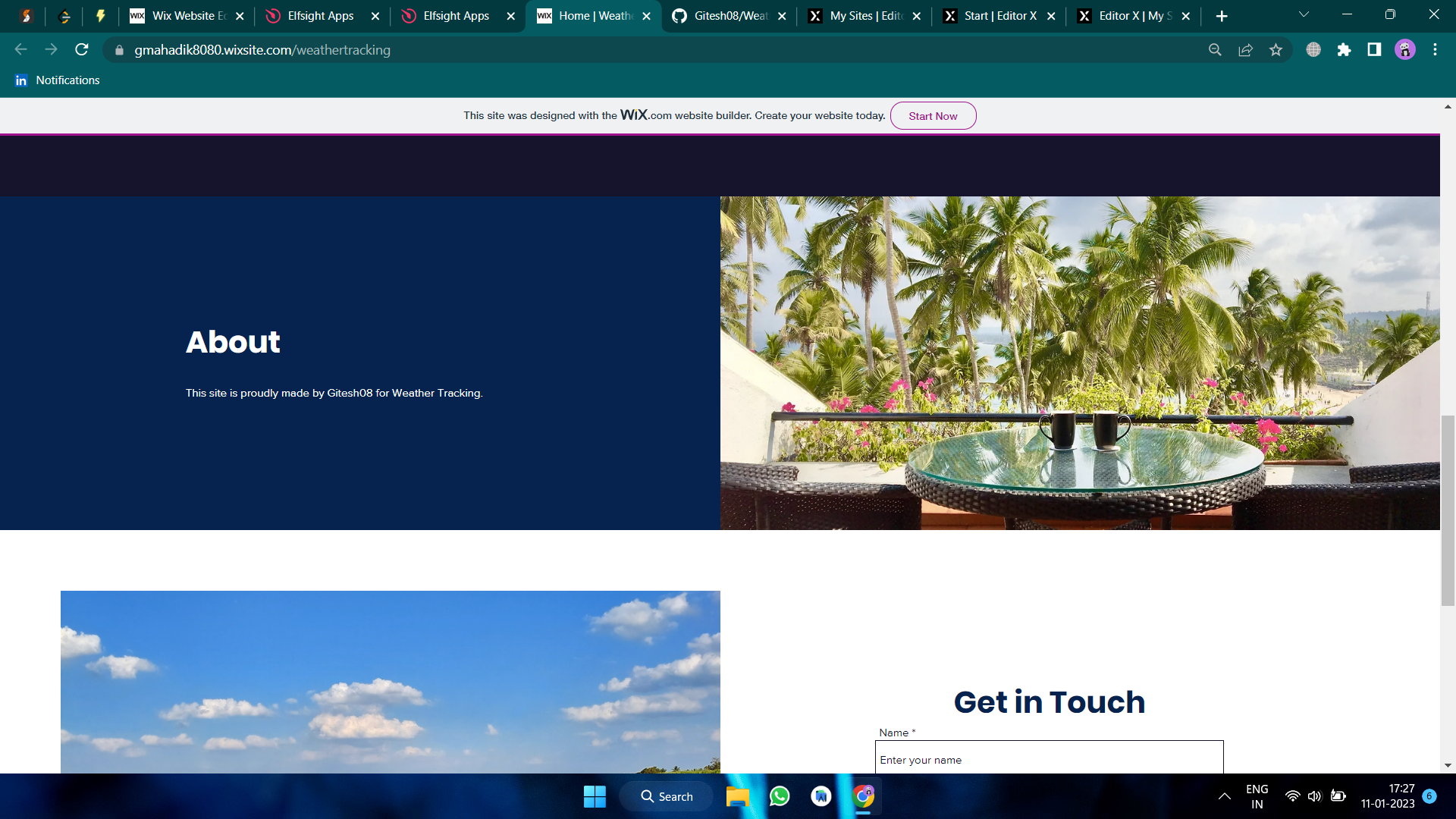Open the Windows Start menu
The height and width of the screenshot is (819, 1456).
pos(595,796)
